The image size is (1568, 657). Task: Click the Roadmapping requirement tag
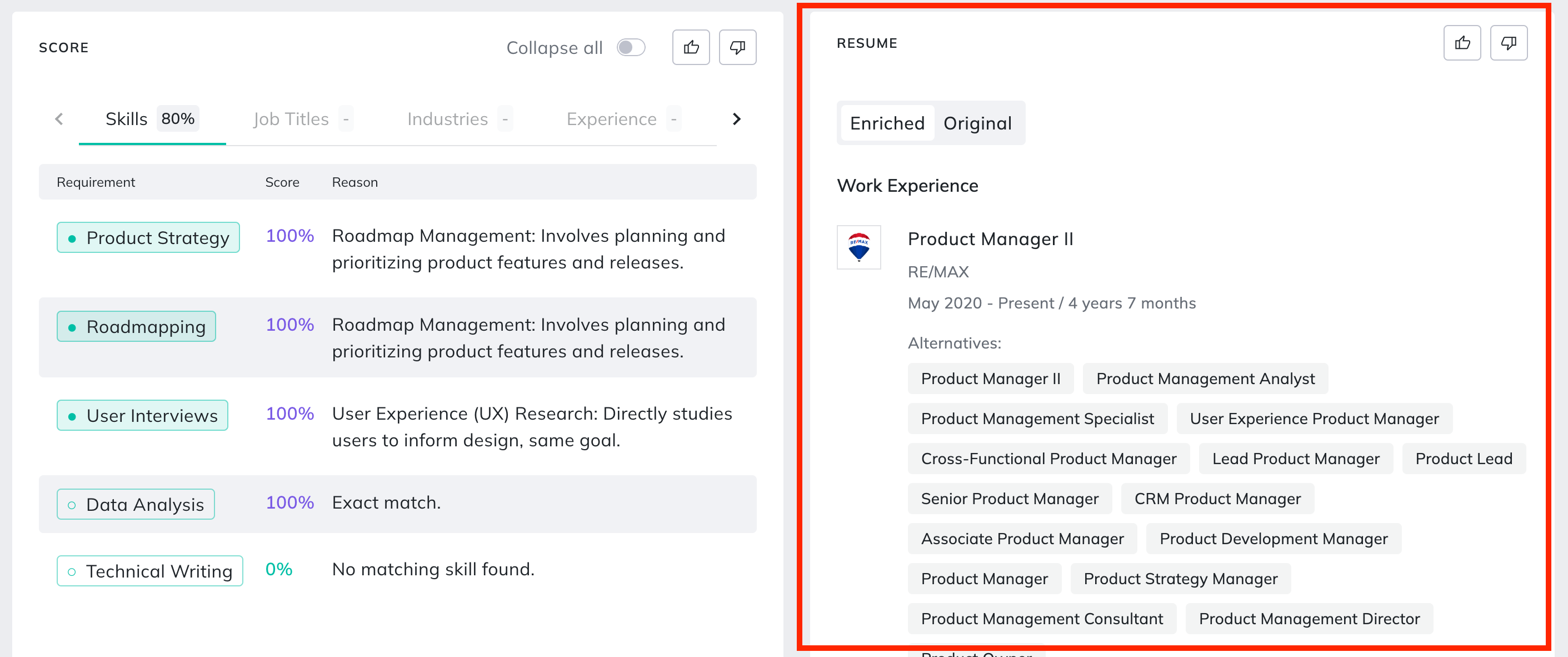coord(136,327)
